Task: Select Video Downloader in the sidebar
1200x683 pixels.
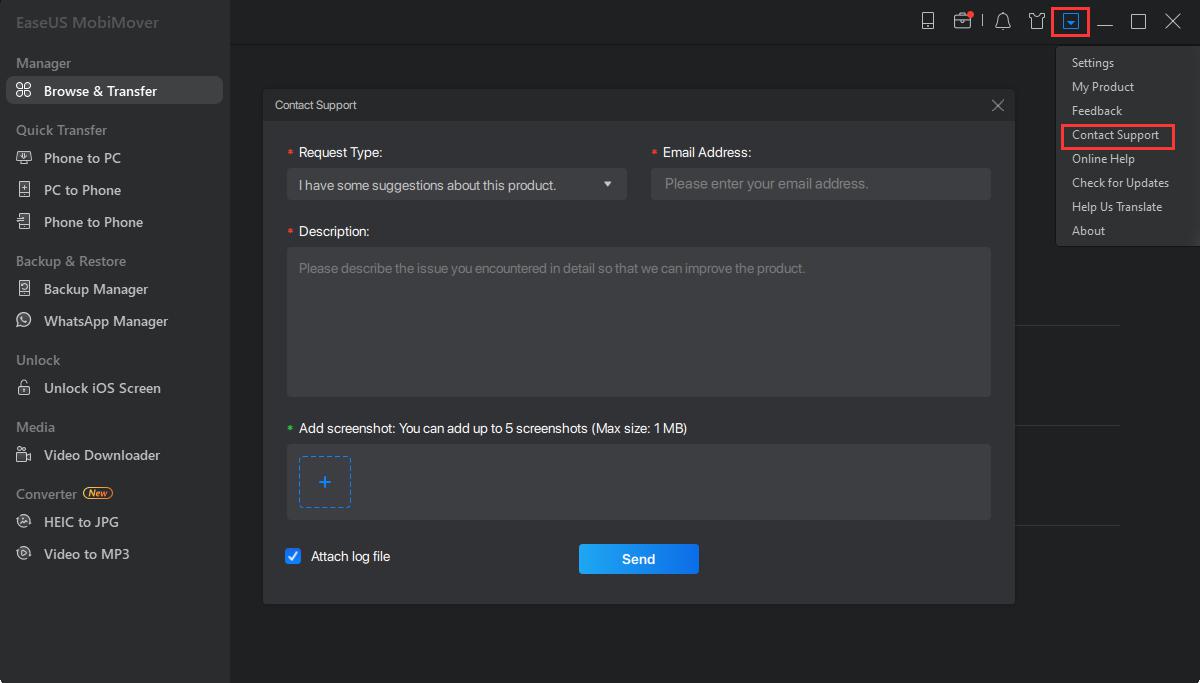Action: pyautogui.click(x=101, y=455)
